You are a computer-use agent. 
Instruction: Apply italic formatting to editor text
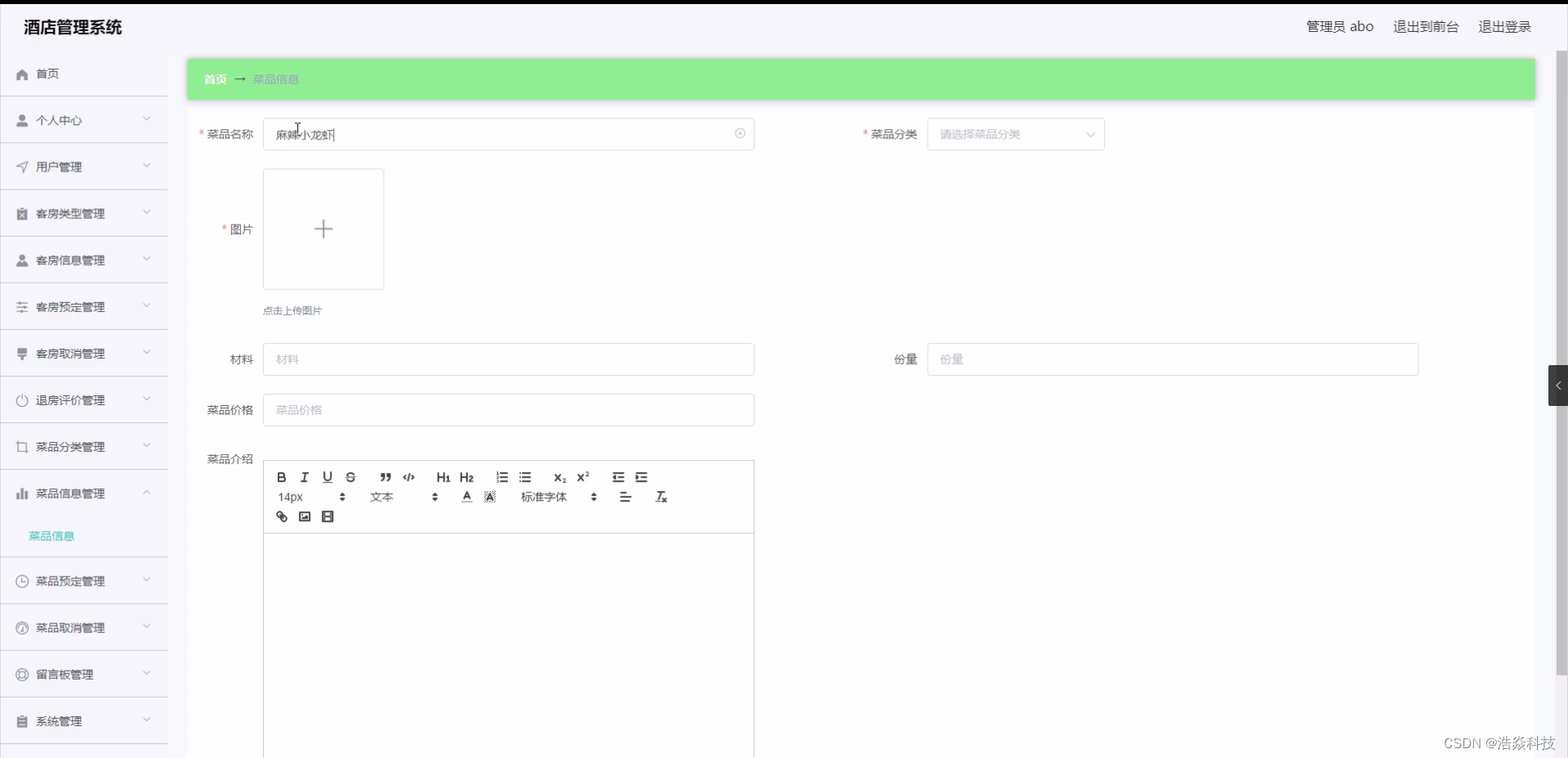click(x=304, y=477)
